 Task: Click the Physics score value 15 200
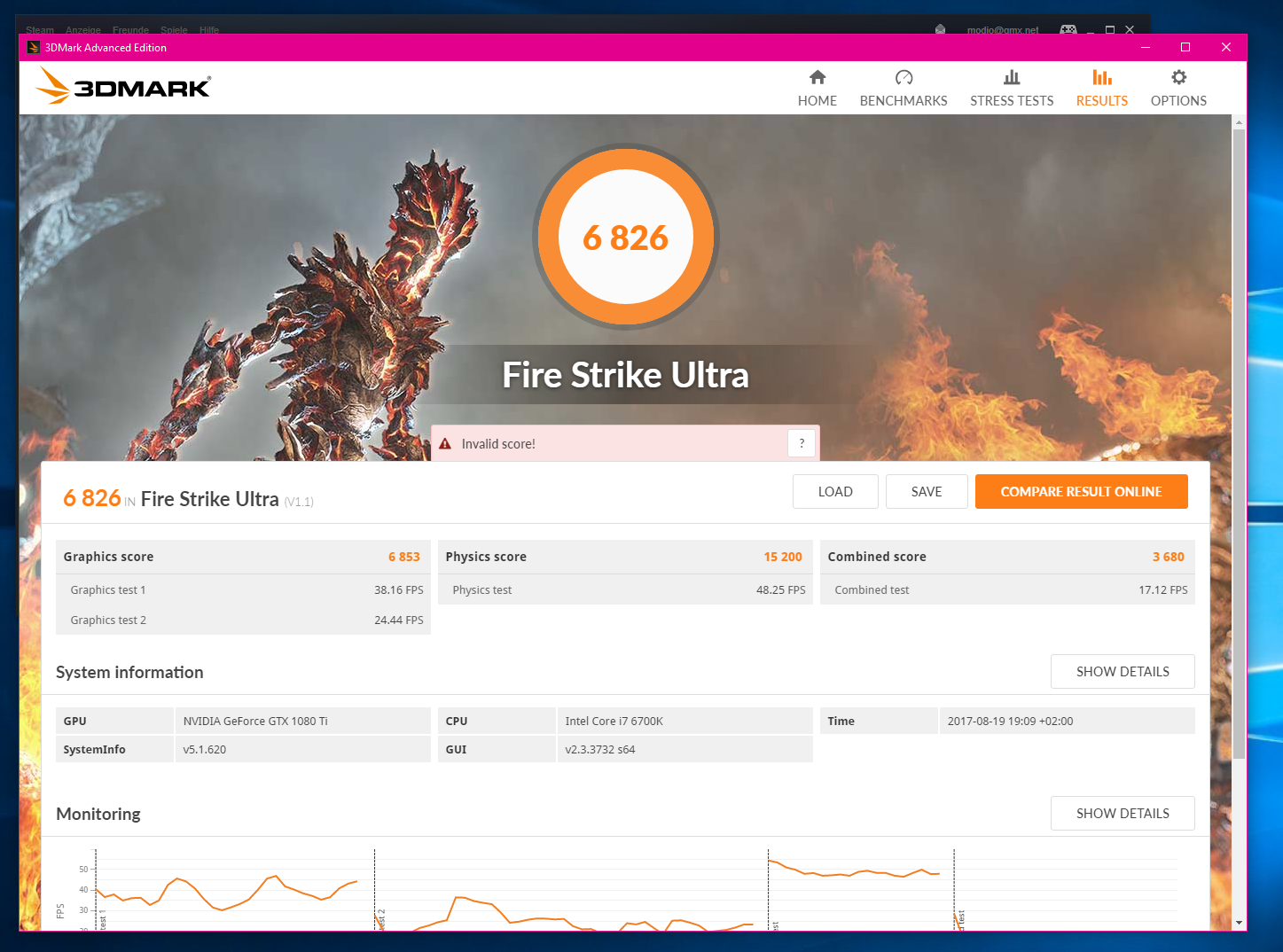783,557
